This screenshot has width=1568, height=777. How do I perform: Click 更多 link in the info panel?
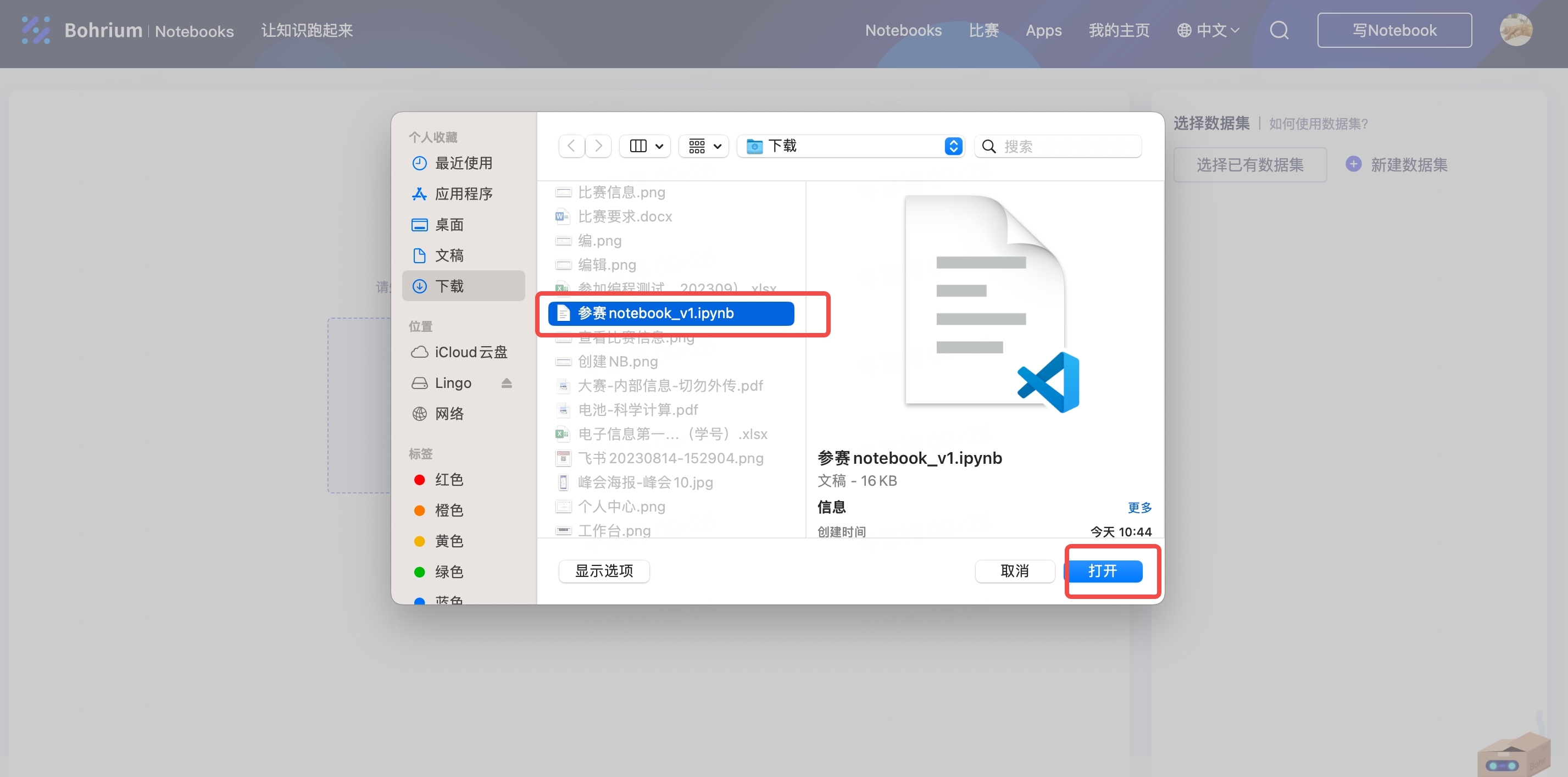pos(1139,507)
